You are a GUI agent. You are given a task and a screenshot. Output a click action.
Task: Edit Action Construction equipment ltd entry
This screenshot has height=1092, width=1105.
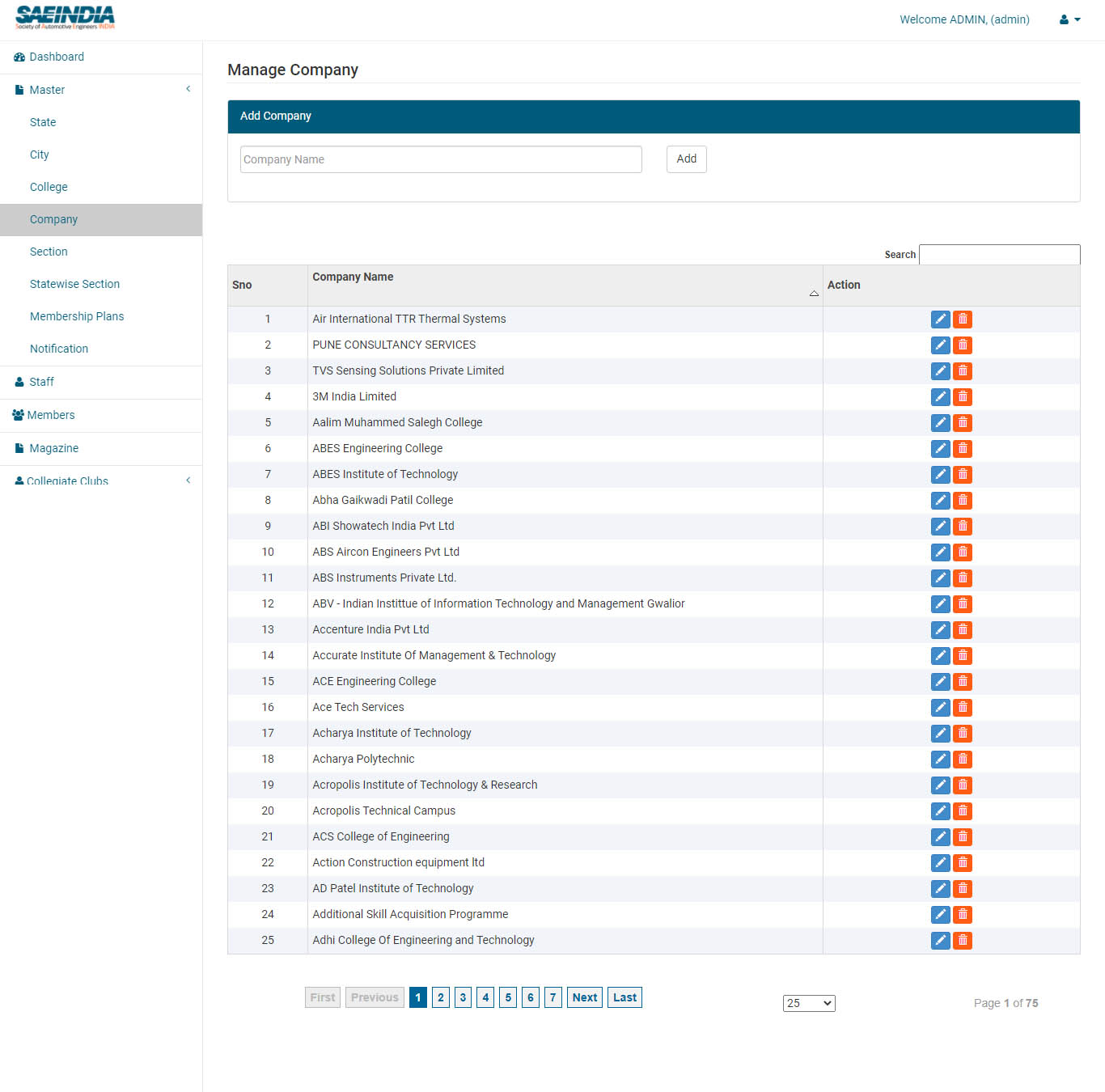point(940,862)
